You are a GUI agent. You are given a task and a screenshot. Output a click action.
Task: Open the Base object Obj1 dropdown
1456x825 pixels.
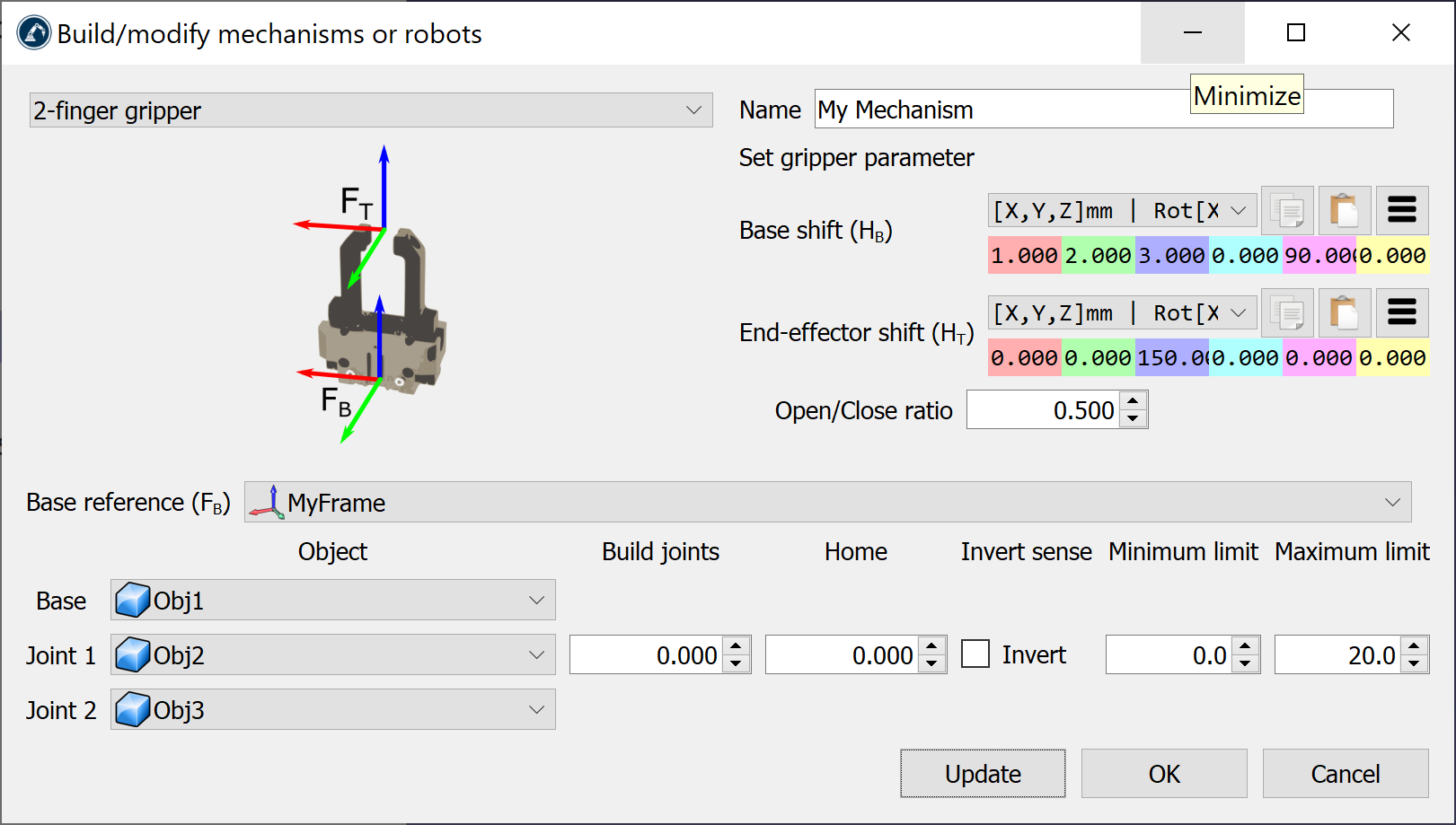point(332,601)
